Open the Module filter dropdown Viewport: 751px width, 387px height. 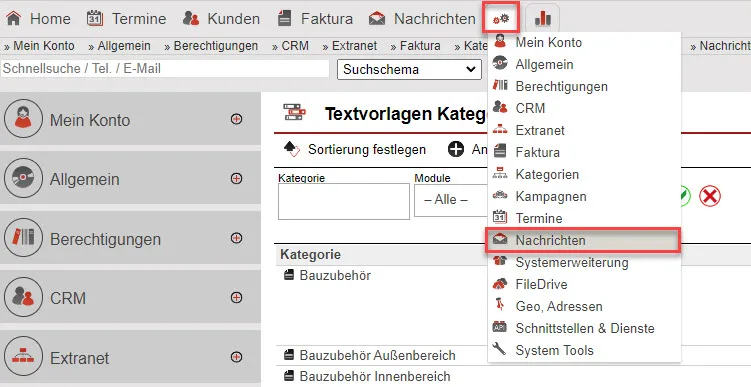point(451,200)
